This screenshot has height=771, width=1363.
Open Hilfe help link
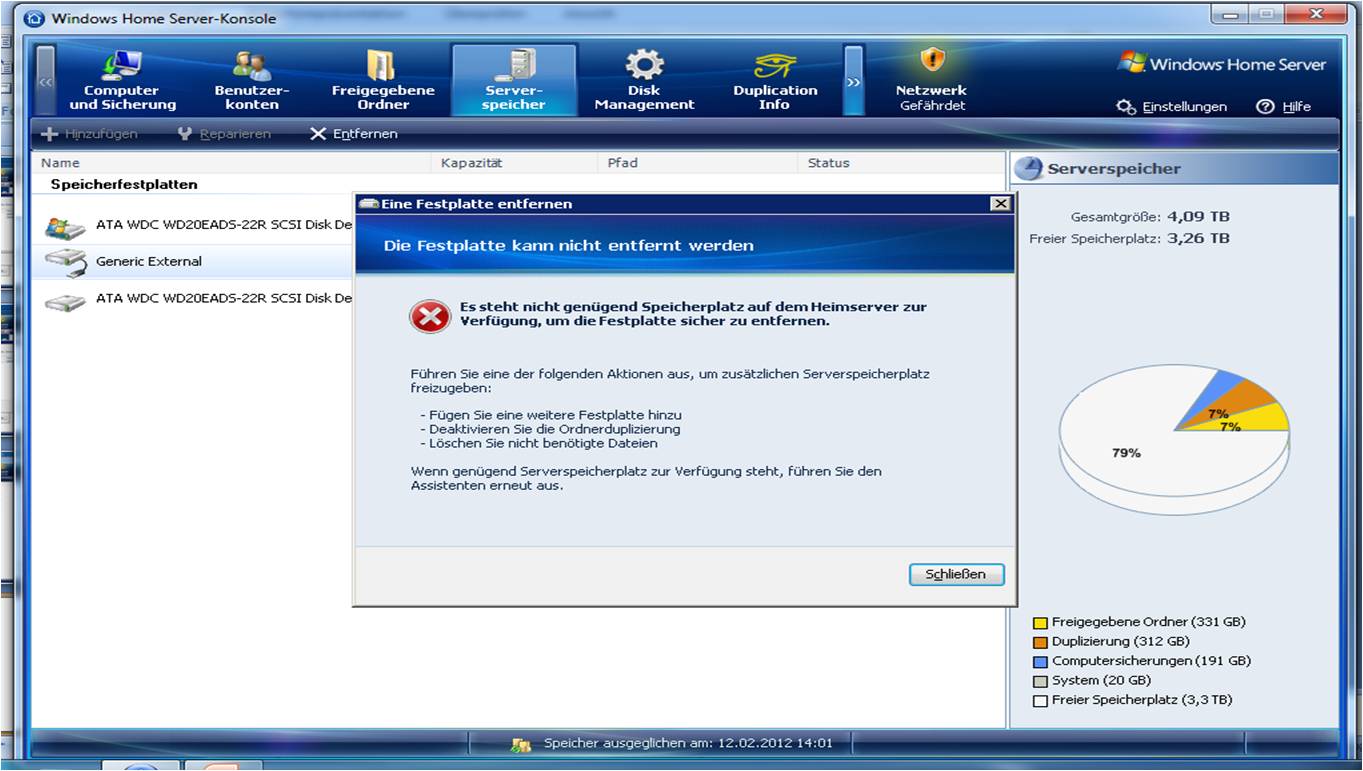tap(1284, 107)
